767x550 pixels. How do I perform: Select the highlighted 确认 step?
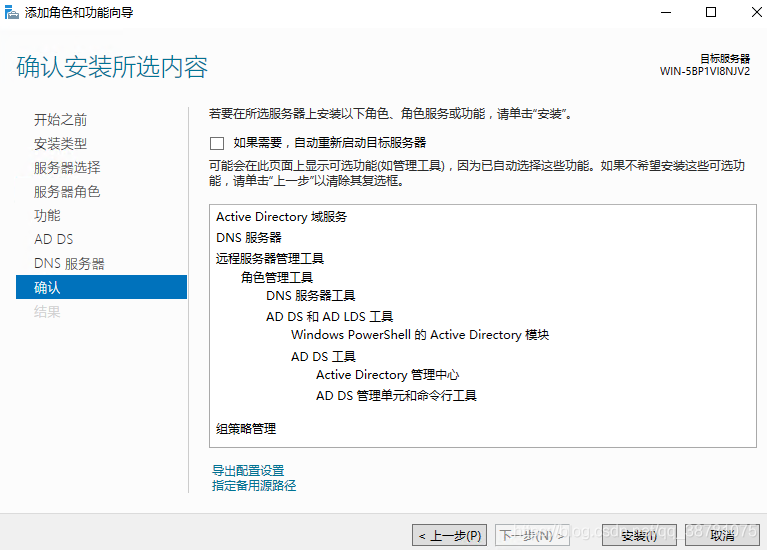(x=101, y=287)
